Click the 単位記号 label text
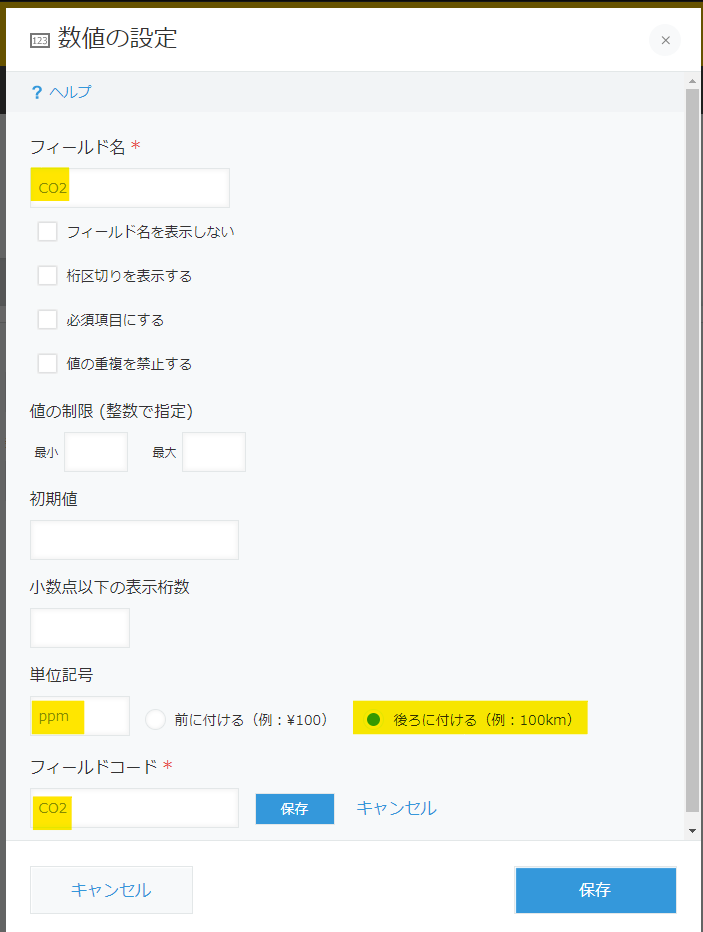 coord(61,675)
